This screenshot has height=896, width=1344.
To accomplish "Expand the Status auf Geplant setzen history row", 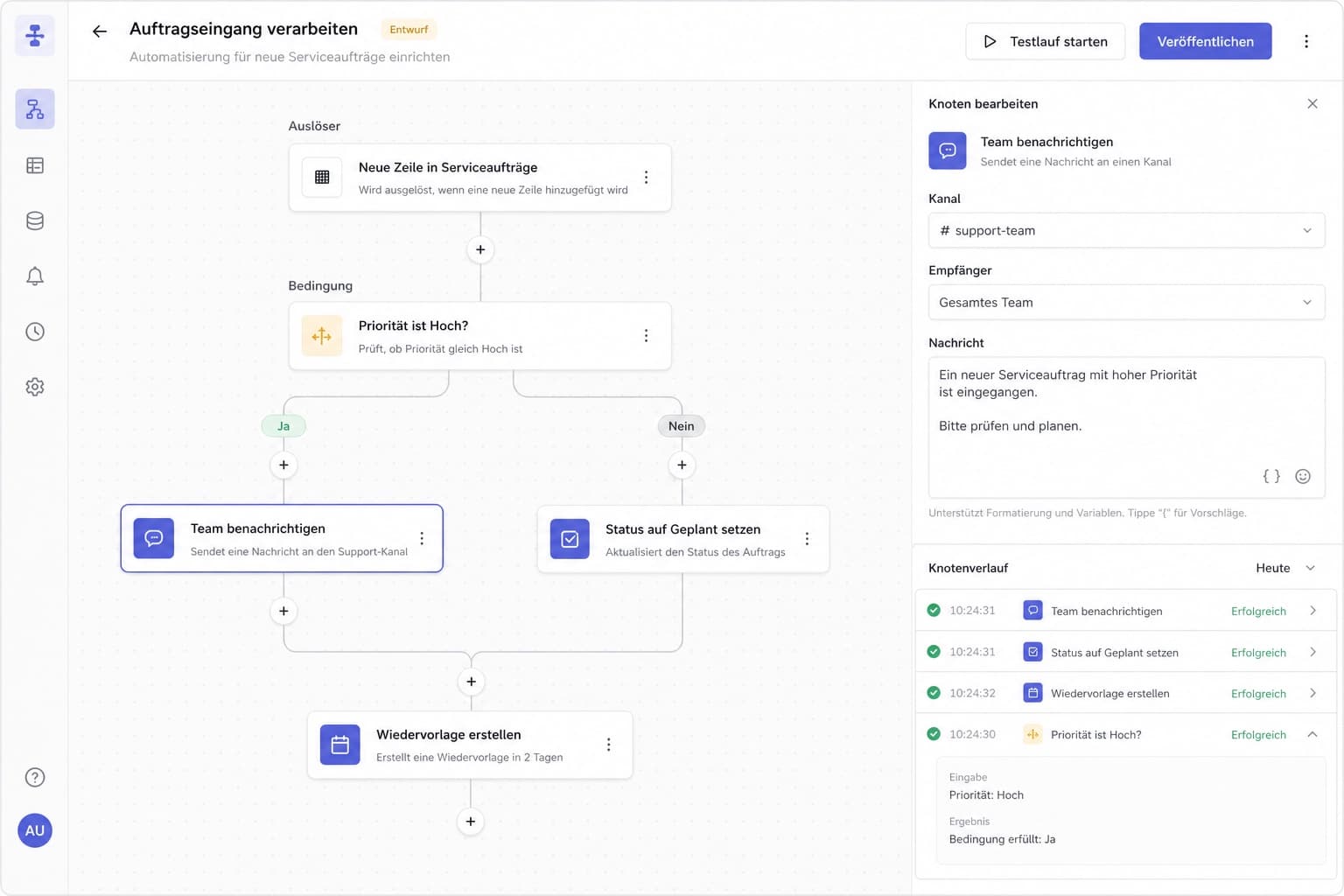I will (x=1312, y=652).
